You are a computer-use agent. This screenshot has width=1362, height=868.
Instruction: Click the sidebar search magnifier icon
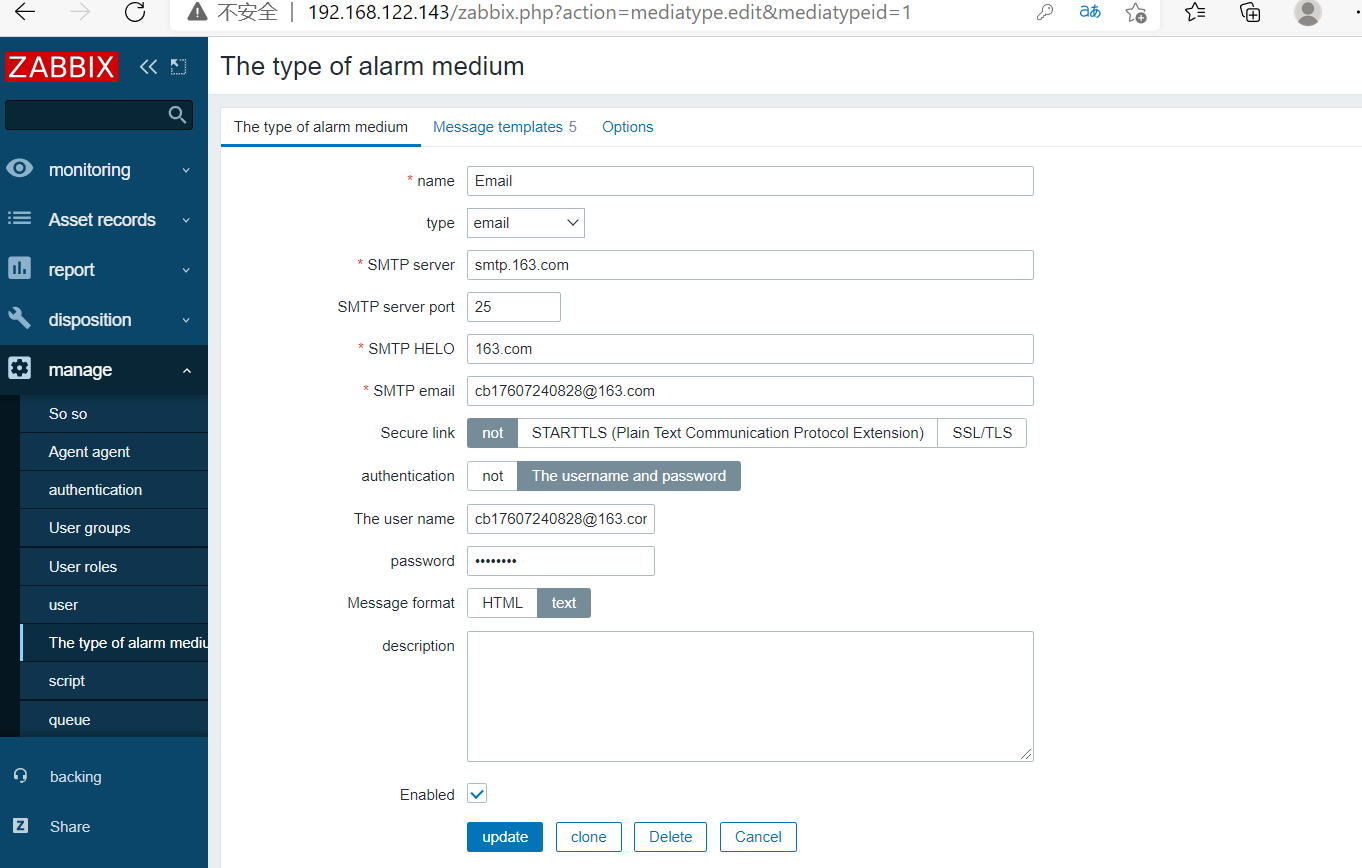click(178, 115)
